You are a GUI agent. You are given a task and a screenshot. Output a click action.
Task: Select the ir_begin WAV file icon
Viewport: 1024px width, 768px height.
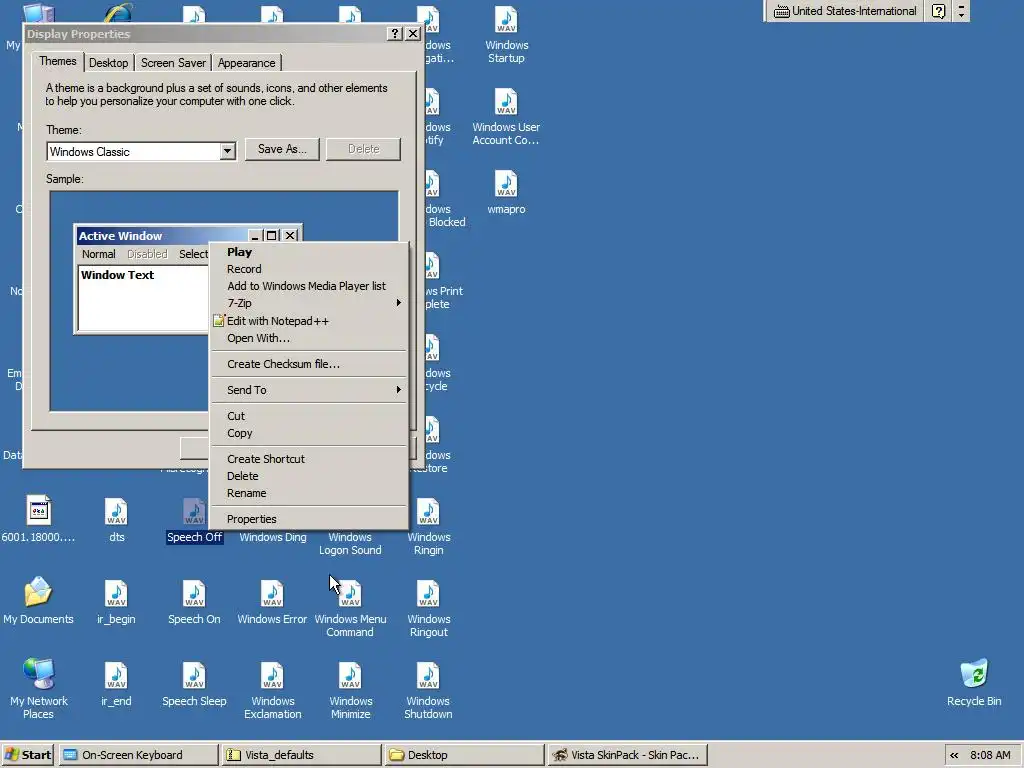click(x=116, y=594)
